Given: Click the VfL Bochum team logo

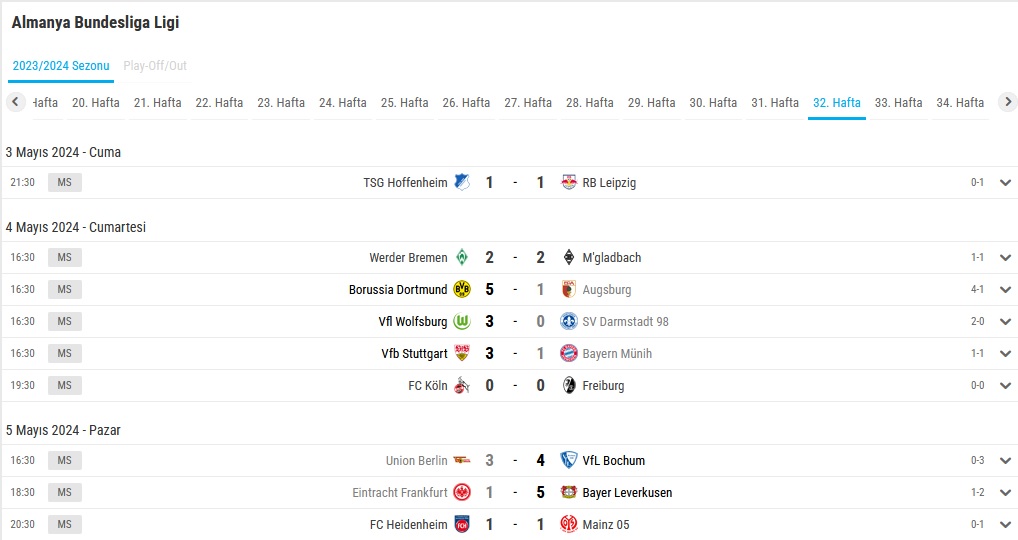Looking at the screenshot, I should pyautogui.click(x=569, y=460).
